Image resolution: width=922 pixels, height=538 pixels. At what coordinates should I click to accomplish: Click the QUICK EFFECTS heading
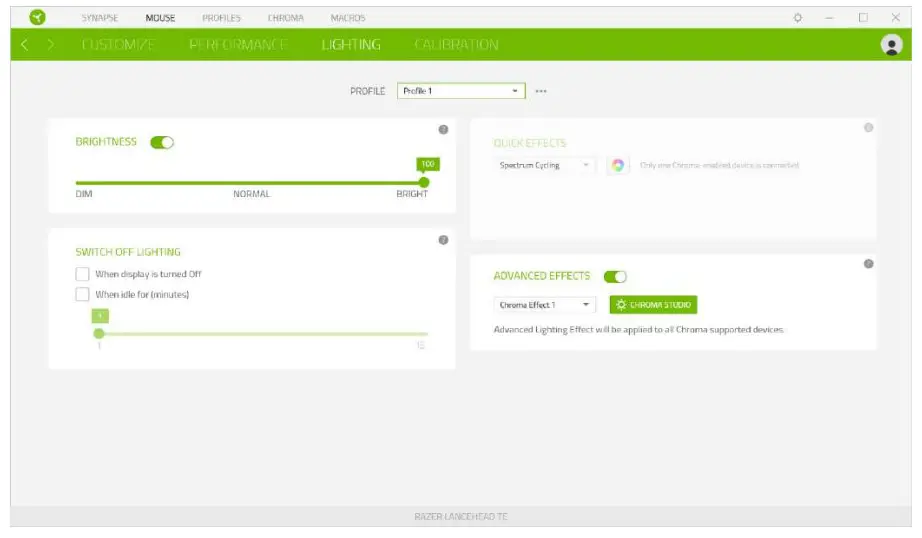pos(530,143)
